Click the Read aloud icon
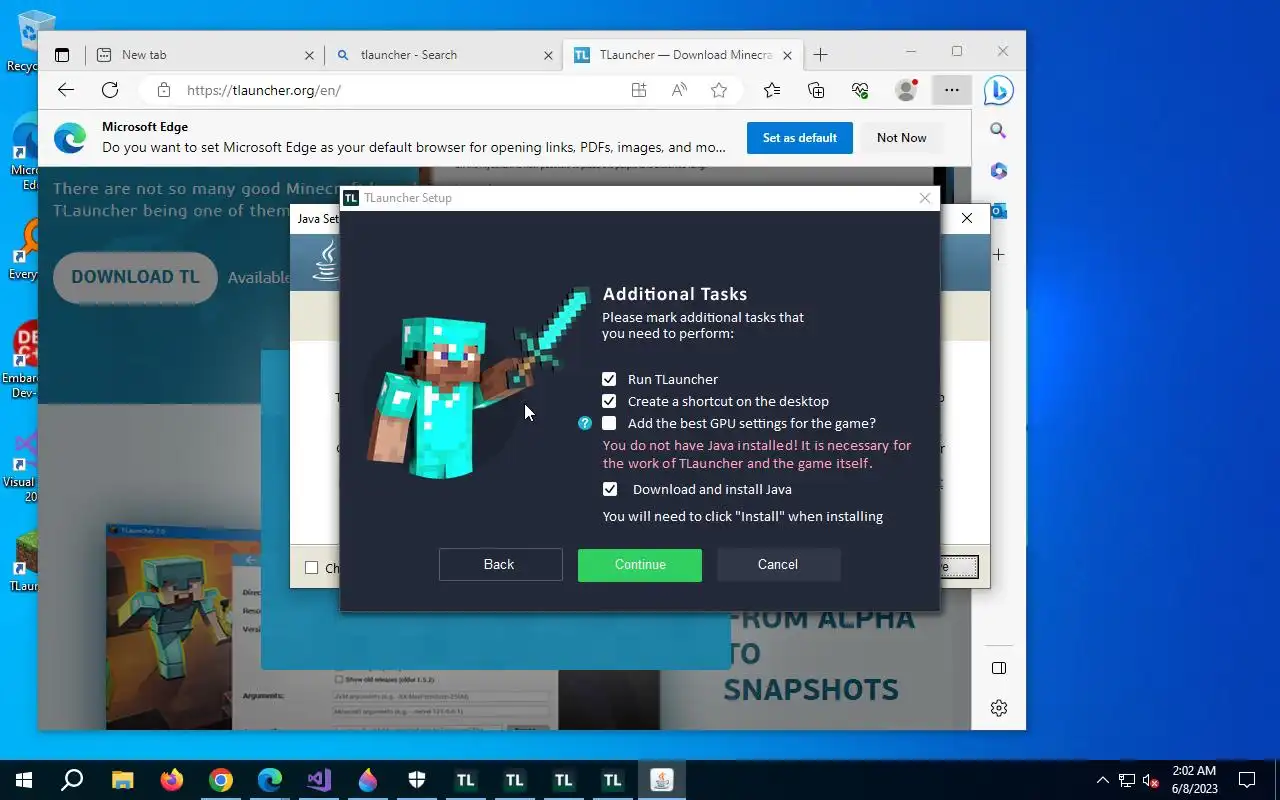Image resolution: width=1280 pixels, height=800 pixels. [679, 90]
